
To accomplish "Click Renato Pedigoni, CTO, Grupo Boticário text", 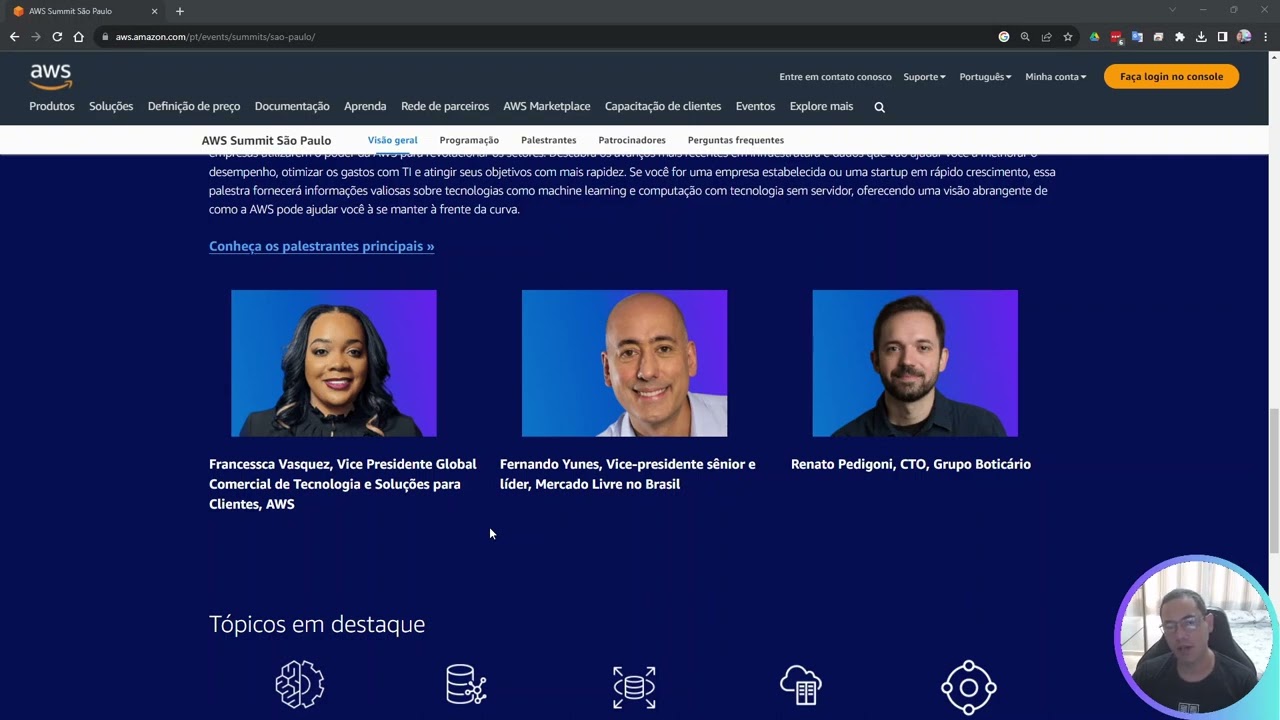I will 911,464.
